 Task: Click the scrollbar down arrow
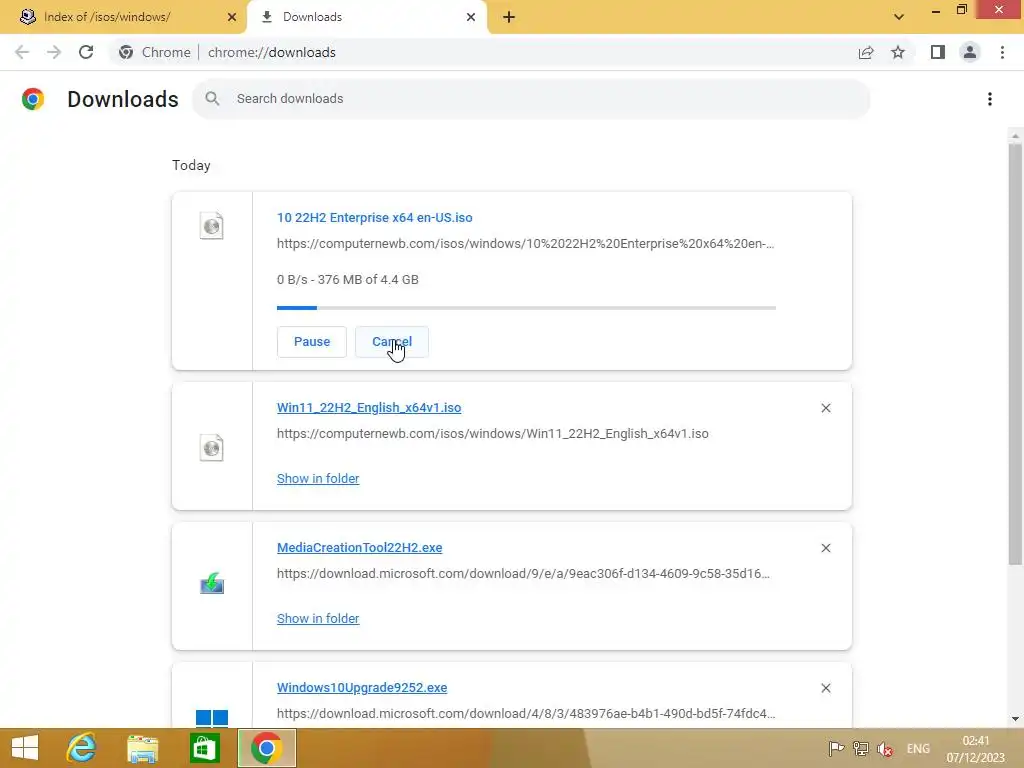pos(1015,719)
